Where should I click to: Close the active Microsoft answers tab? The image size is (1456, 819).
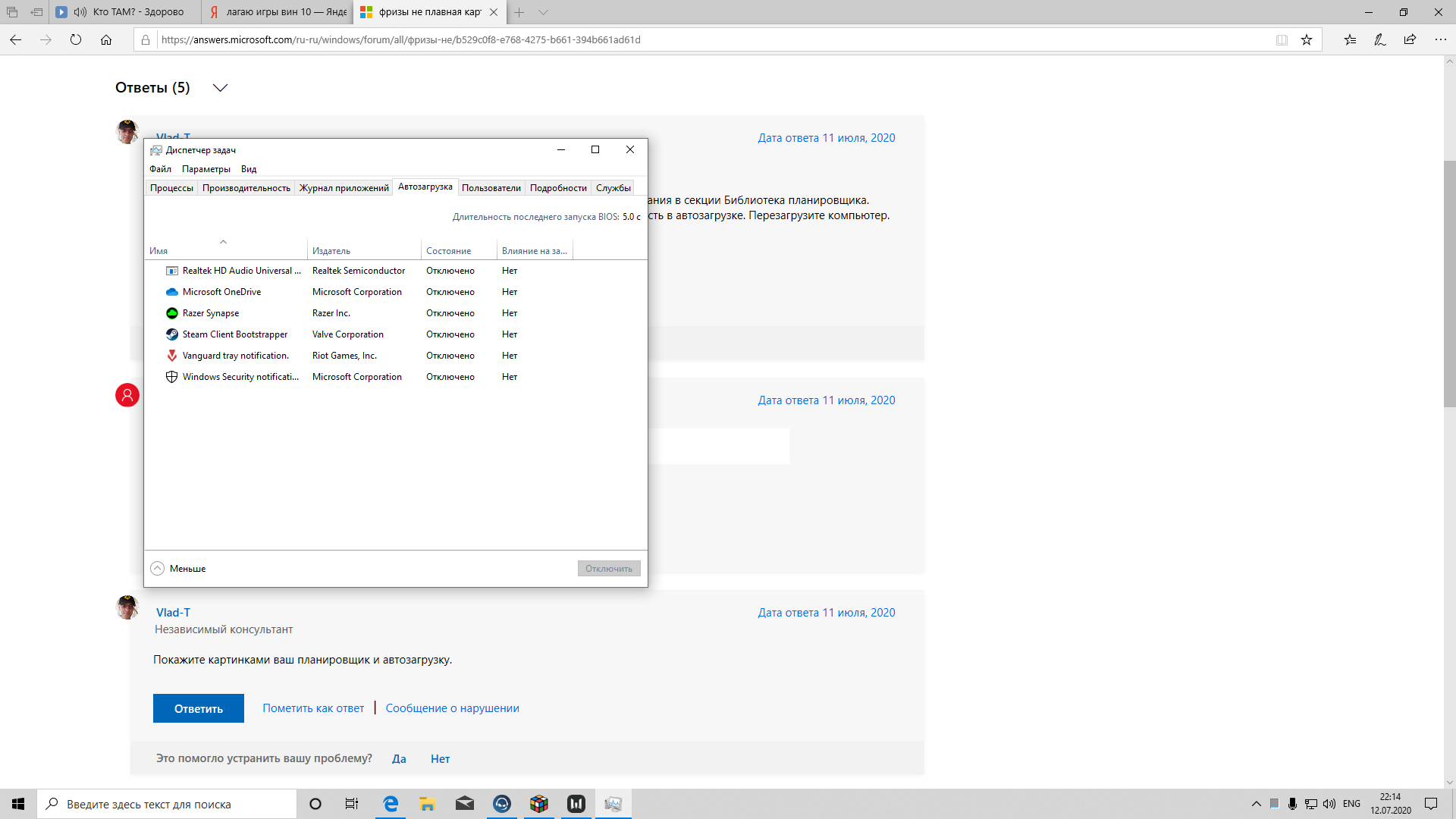(494, 12)
